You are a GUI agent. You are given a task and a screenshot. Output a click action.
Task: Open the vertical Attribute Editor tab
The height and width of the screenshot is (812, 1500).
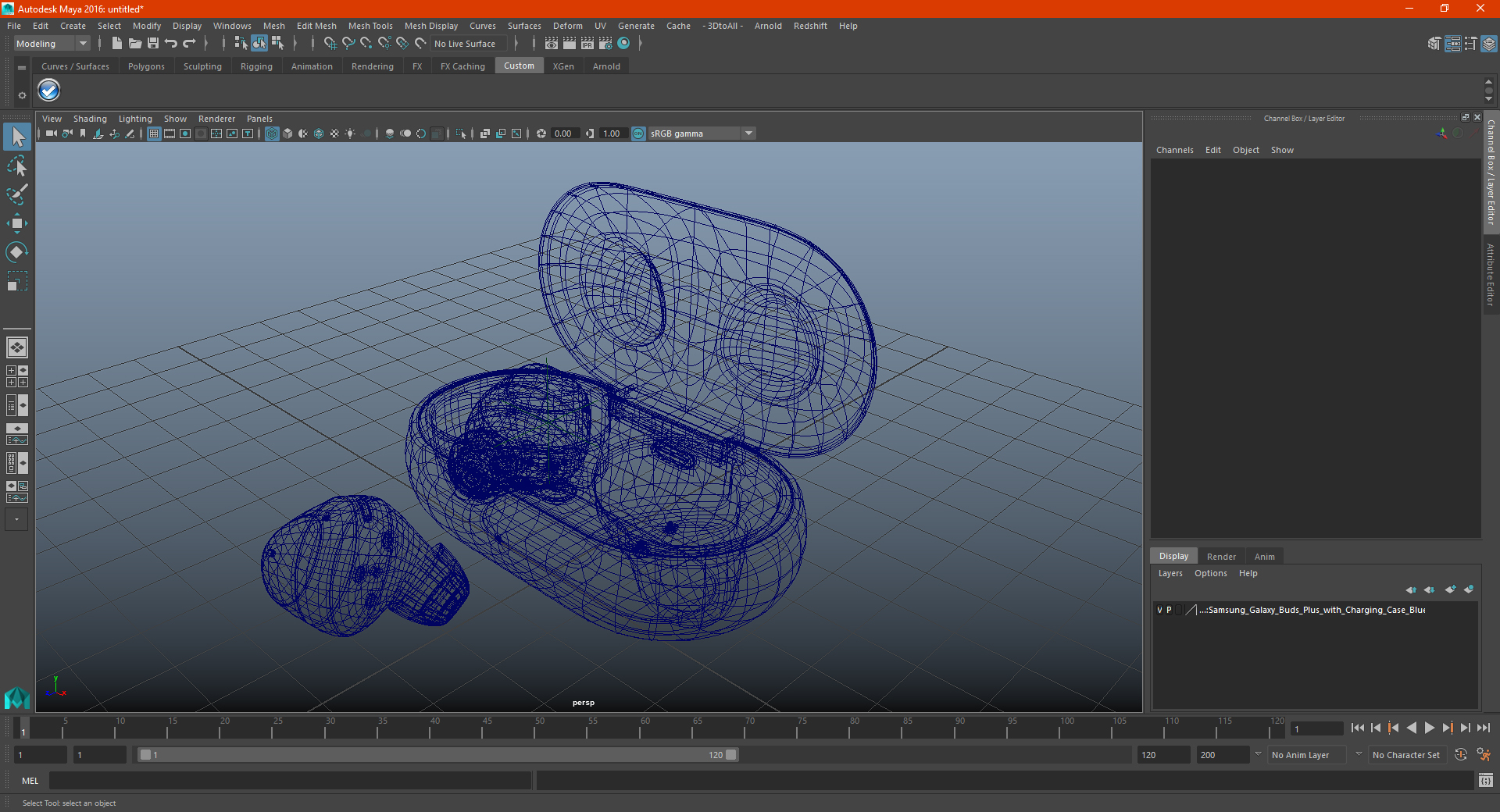pos(1491,274)
